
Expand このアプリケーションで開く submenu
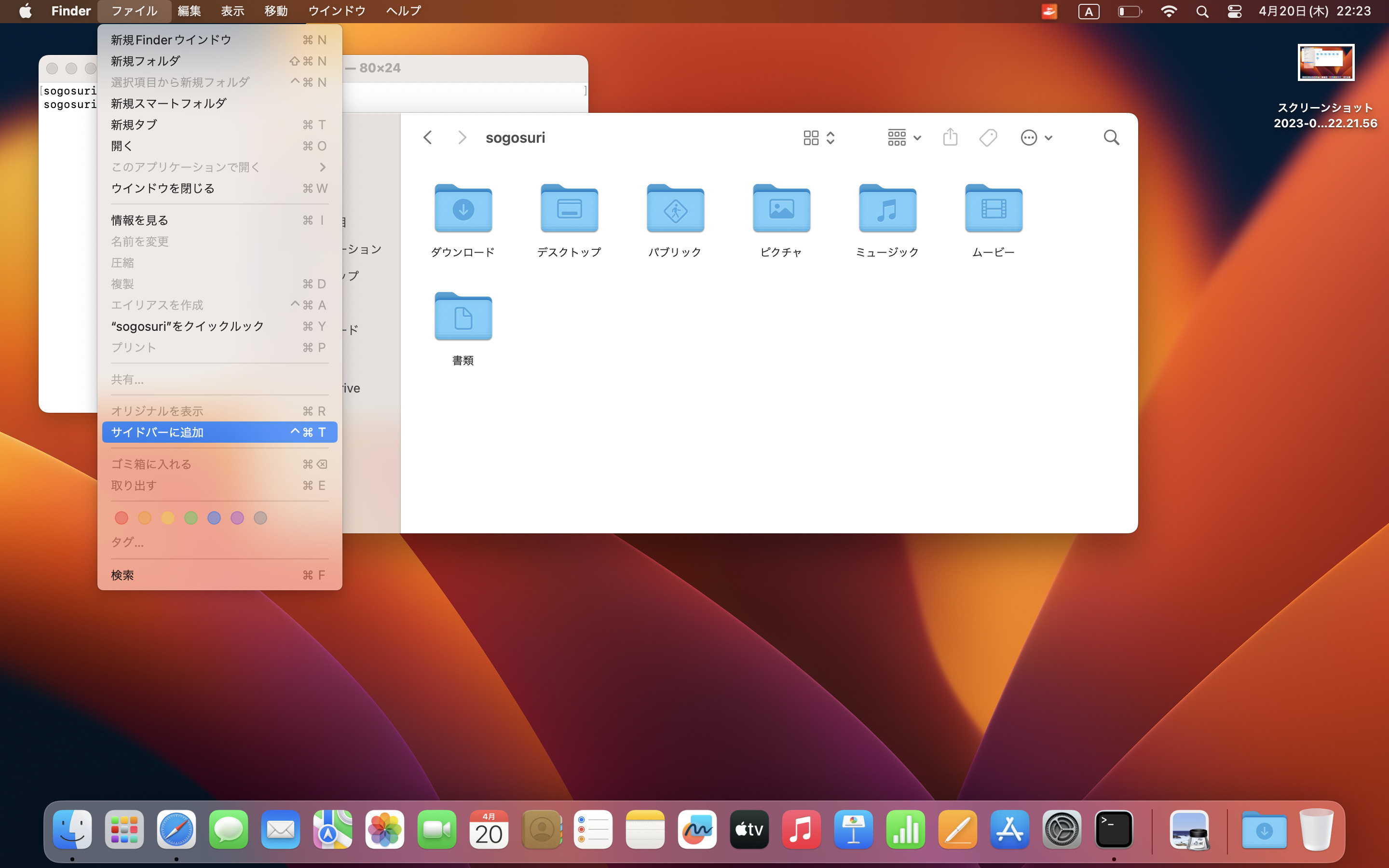tap(219, 167)
